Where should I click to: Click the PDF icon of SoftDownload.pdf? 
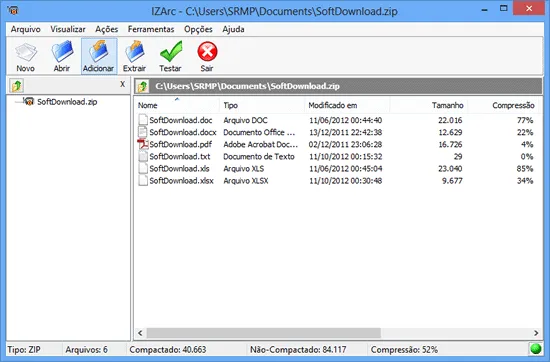(143, 144)
